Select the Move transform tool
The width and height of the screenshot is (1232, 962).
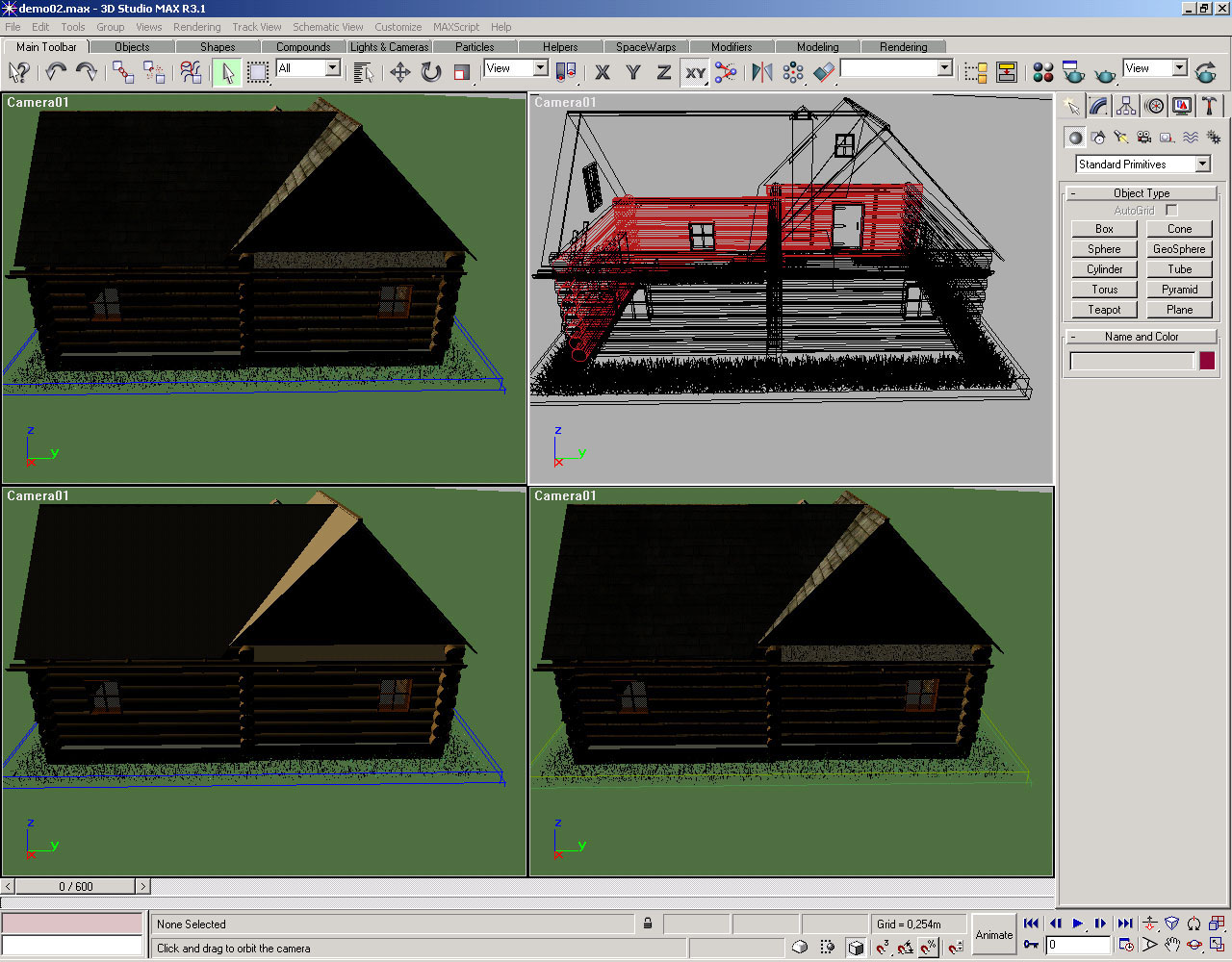pos(399,72)
